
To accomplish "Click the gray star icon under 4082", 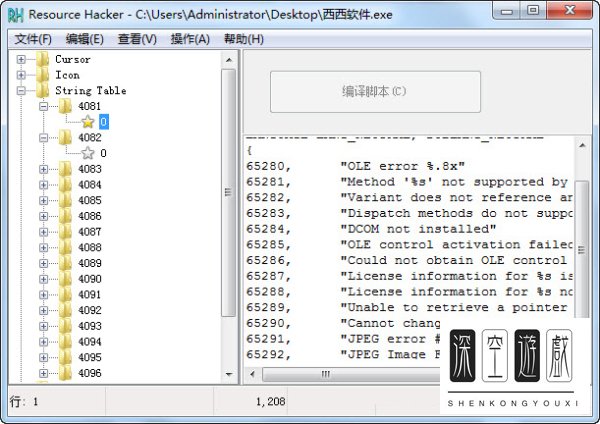I will pos(88,153).
